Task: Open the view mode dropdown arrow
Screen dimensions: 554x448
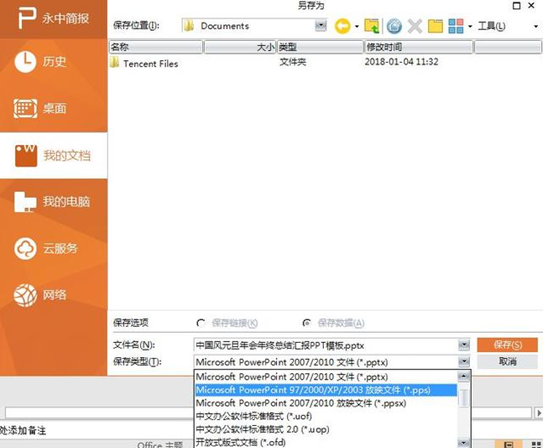Action: coord(470,26)
